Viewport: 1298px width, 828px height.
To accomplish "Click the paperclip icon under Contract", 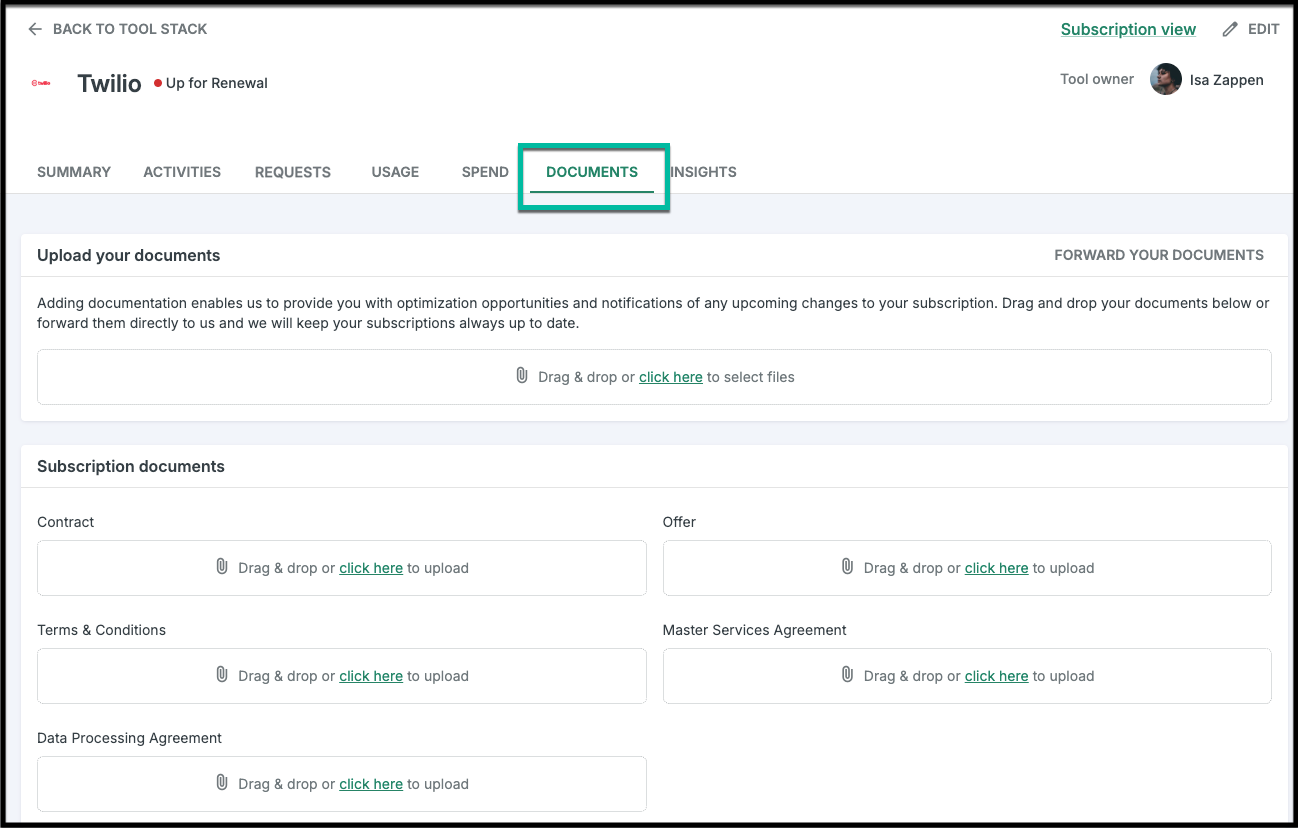I will click(222, 567).
